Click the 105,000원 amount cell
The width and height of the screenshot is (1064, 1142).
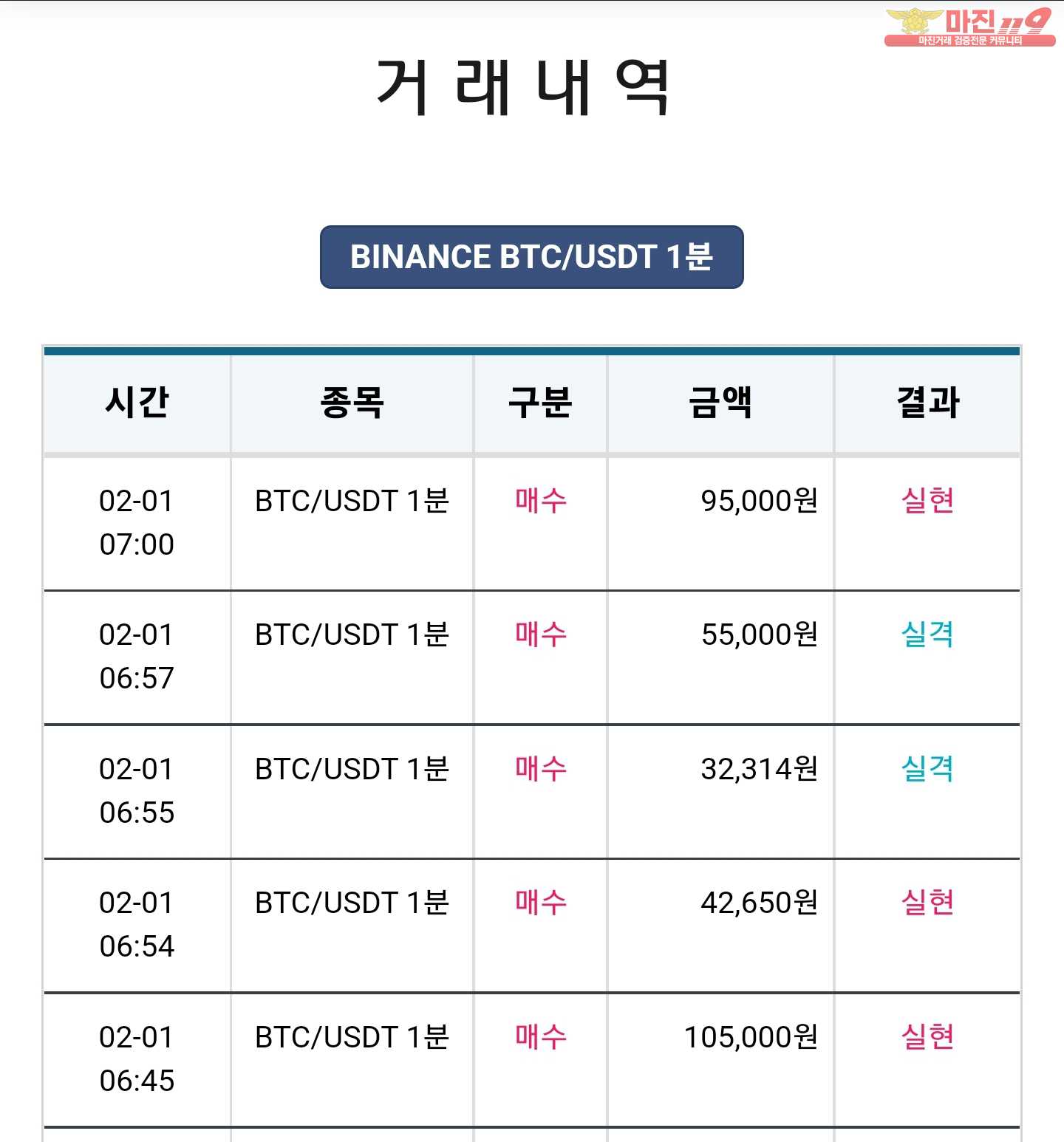click(751, 1037)
